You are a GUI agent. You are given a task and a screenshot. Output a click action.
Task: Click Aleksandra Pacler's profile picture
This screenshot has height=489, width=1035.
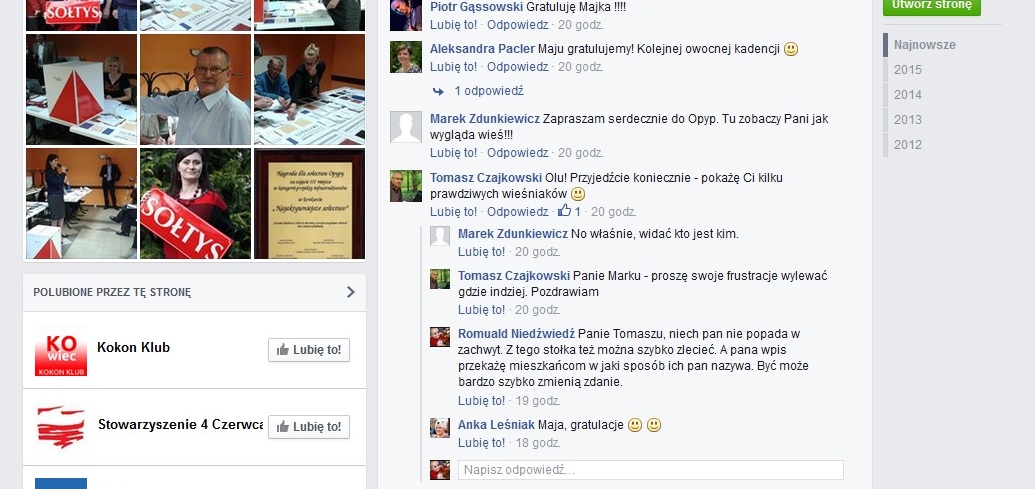coord(405,57)
